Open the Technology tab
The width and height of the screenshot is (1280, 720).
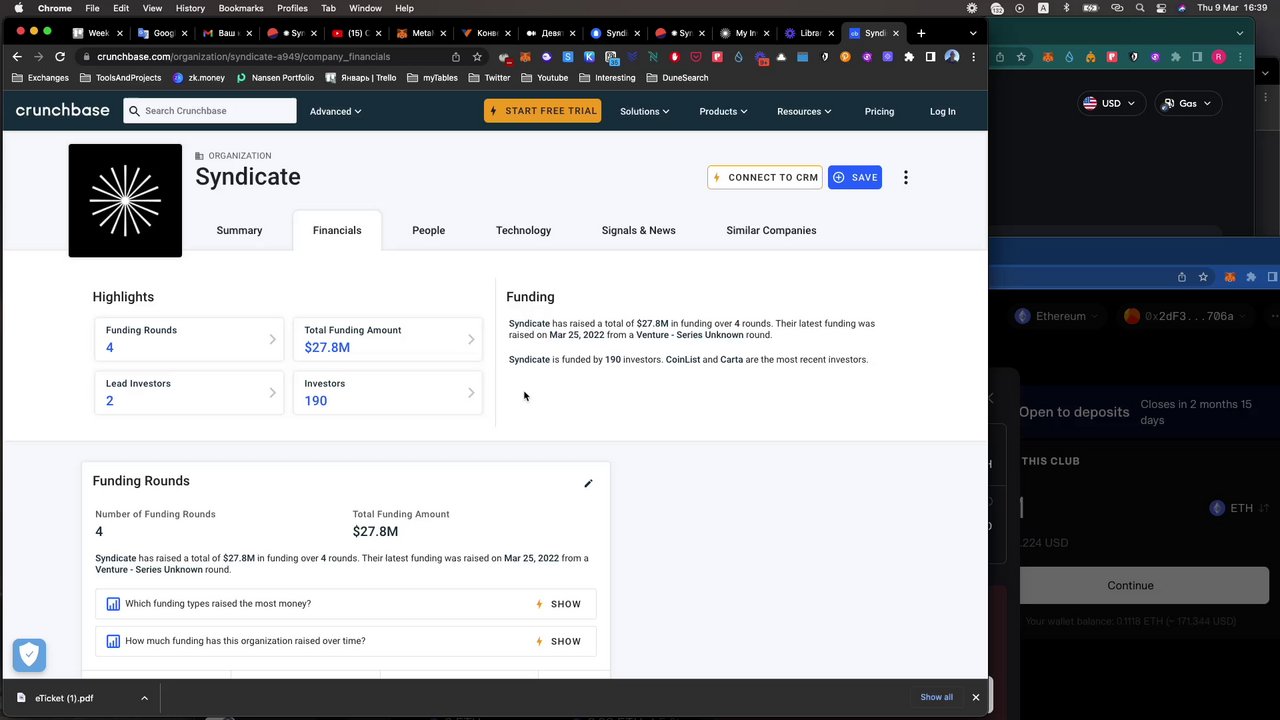tap(523, 230)
